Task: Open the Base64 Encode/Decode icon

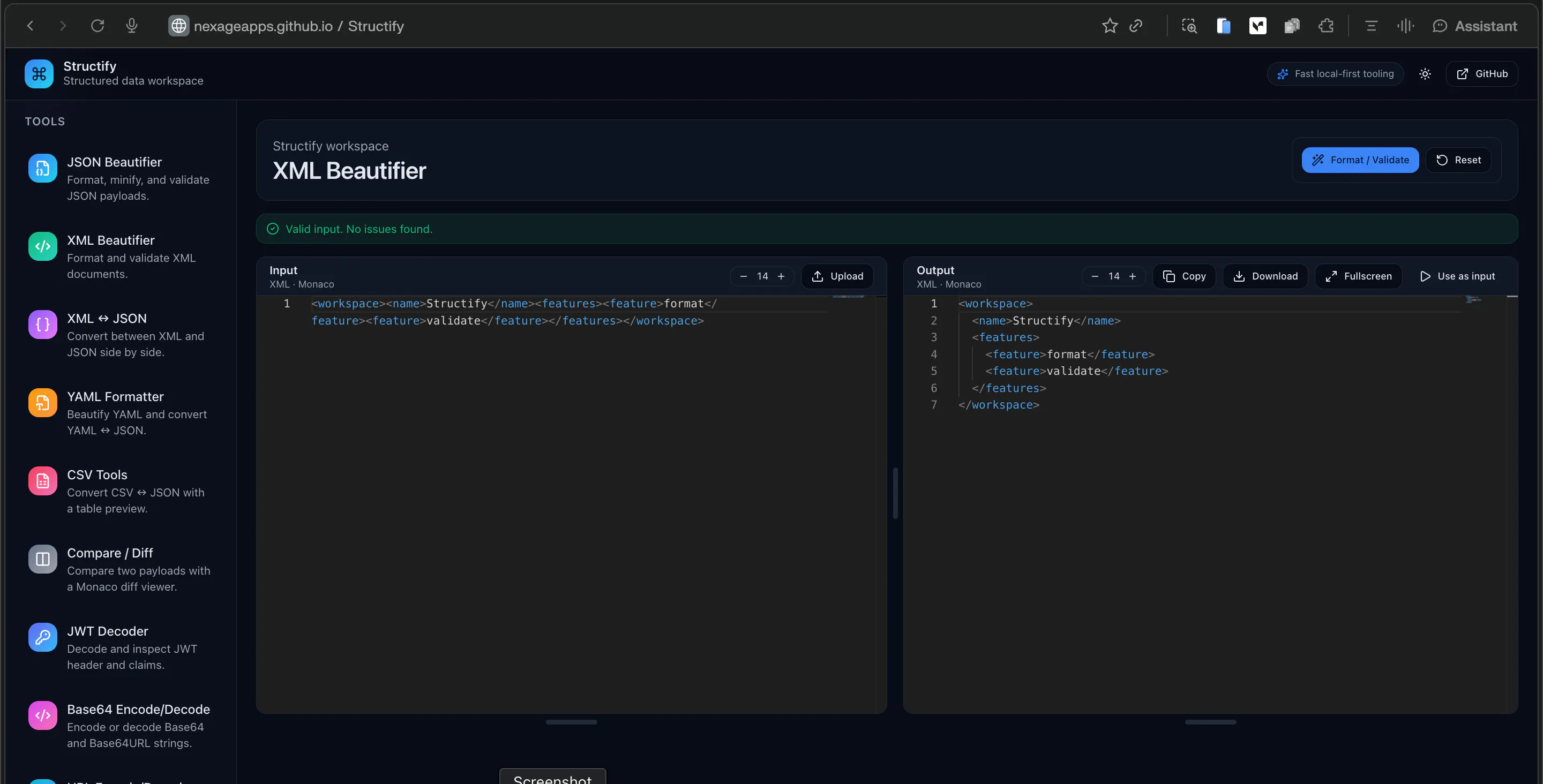Action: click(x=42, y=715)
